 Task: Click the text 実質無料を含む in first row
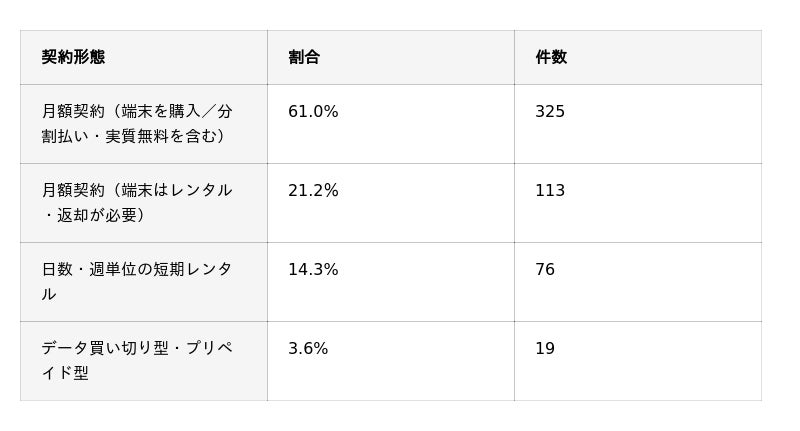(x=161, y=137)
